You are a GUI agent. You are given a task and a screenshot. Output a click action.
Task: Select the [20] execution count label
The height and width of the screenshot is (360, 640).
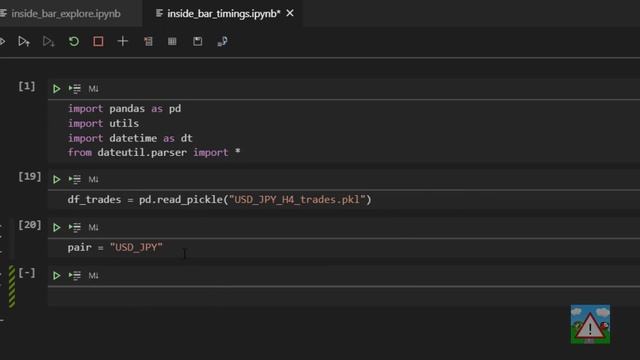(x=29, y=224)
